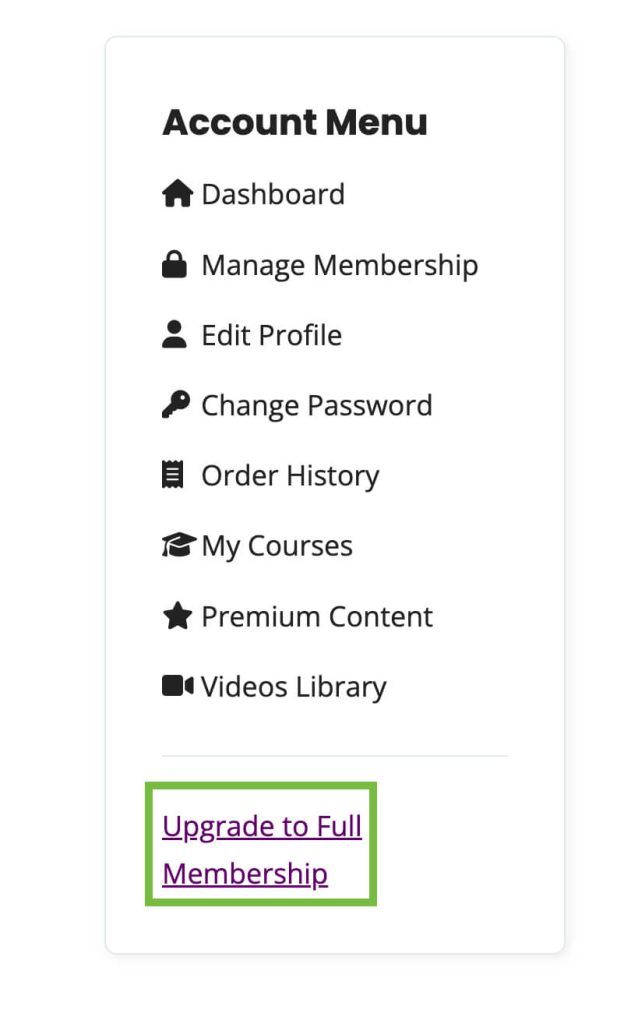The image size is (631, 1024).
Task: Open Change Password
Action: (316, 405)
